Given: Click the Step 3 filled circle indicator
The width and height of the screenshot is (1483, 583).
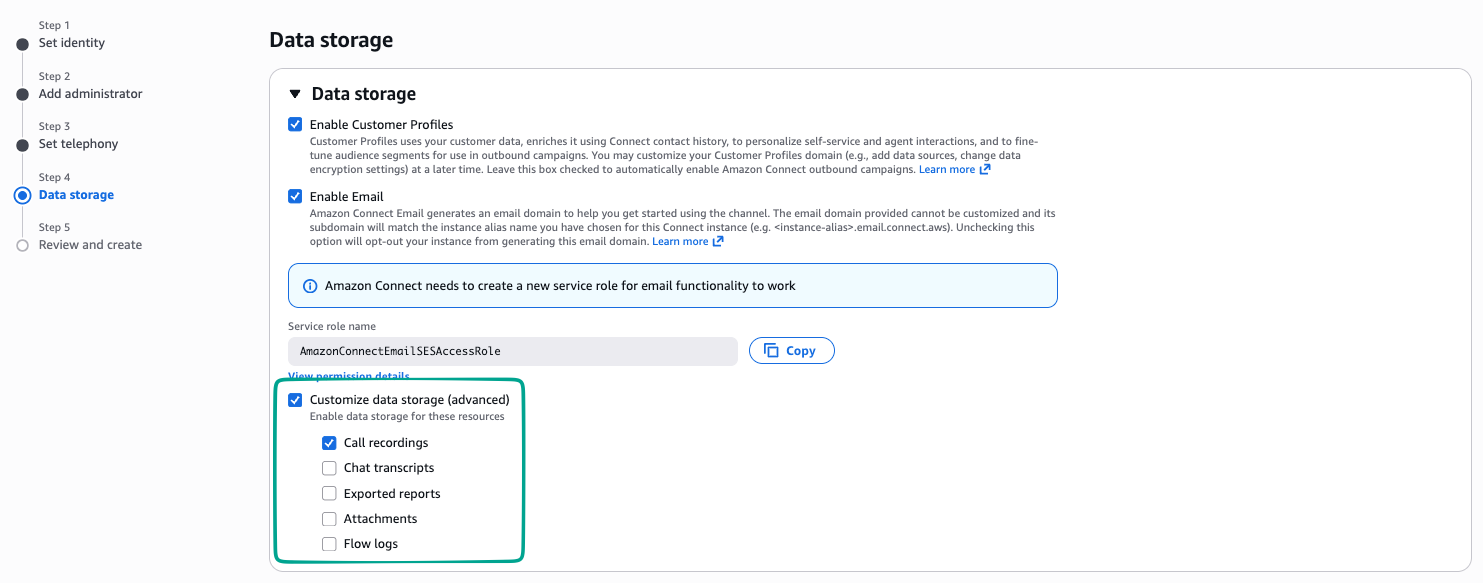Looking at the screenshot, I should [22, 145].
